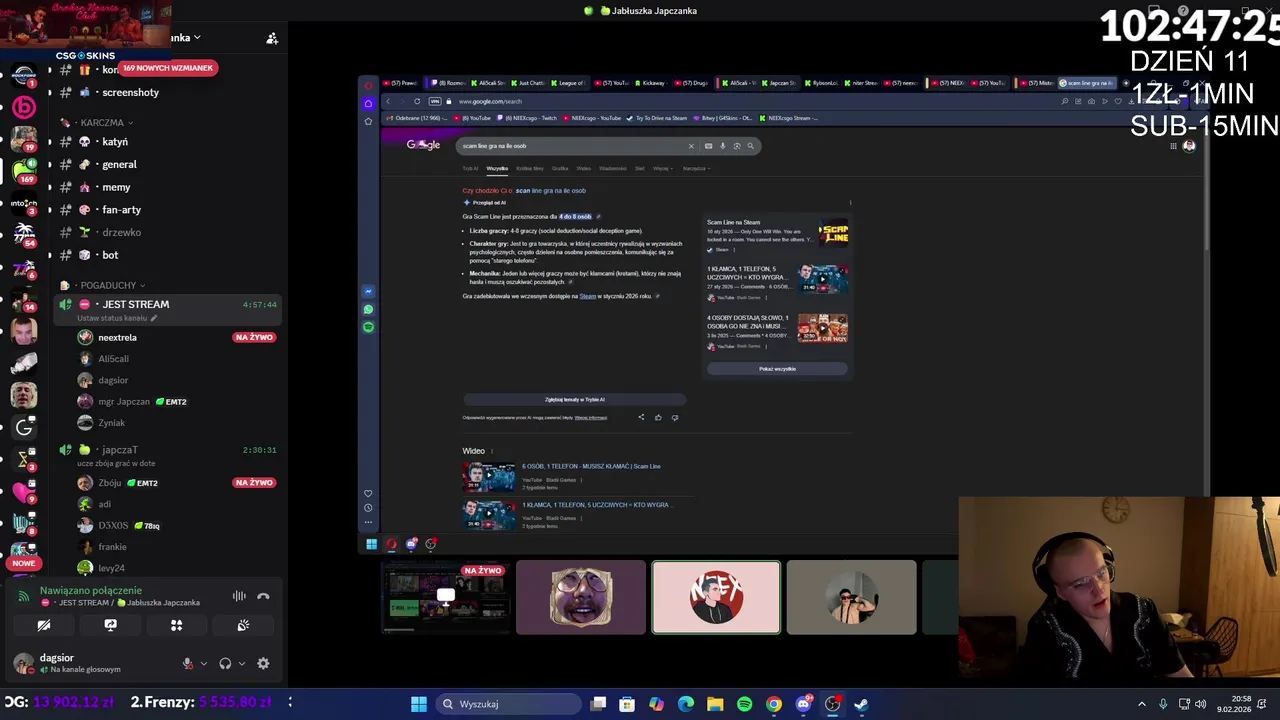This screenshot has width=1280, height=720.
Task: Toggle noise suppression waveform icon
Action: coord(239,596)
